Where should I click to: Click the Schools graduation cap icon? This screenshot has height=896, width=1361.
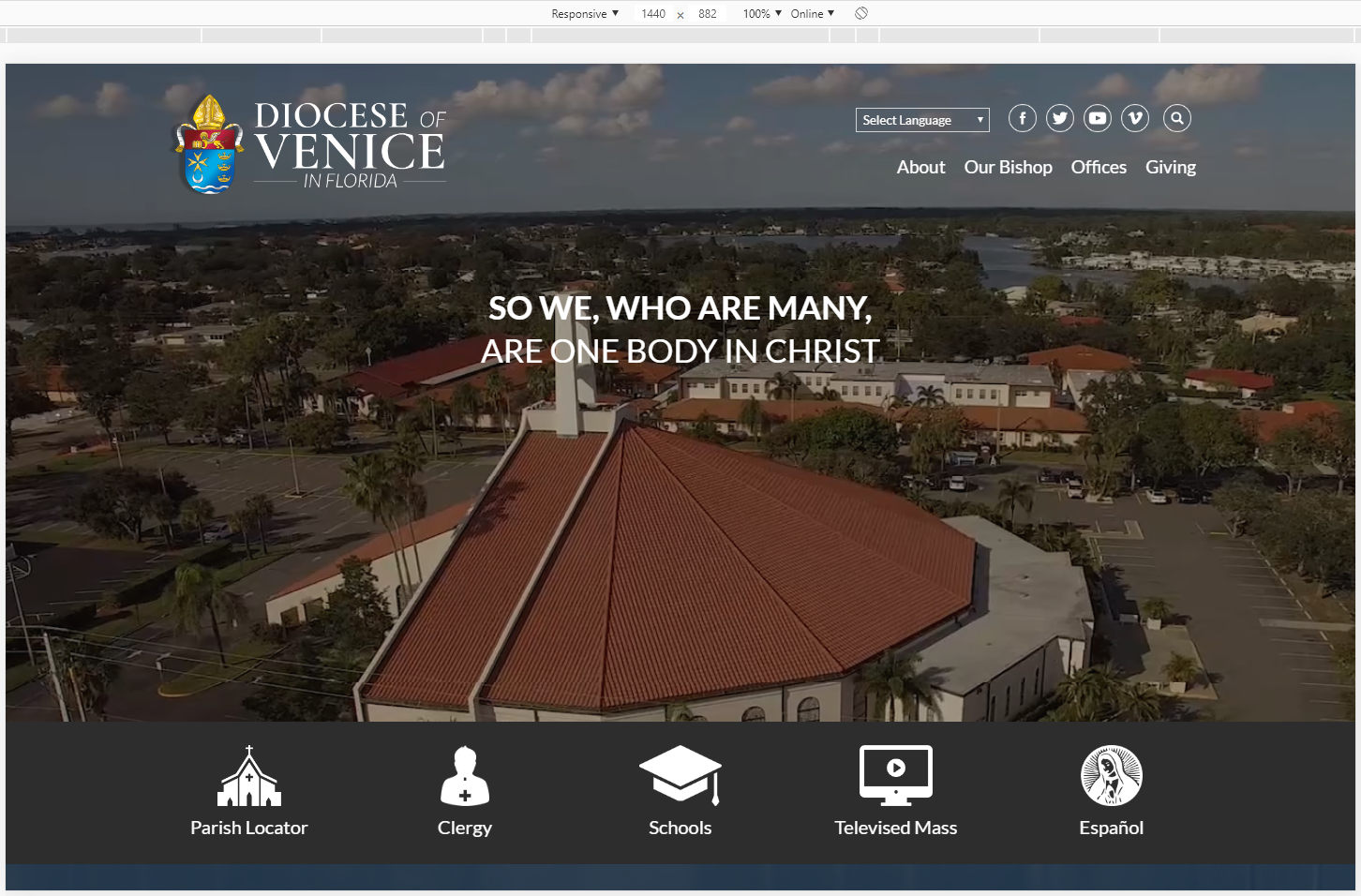point(680,775)
